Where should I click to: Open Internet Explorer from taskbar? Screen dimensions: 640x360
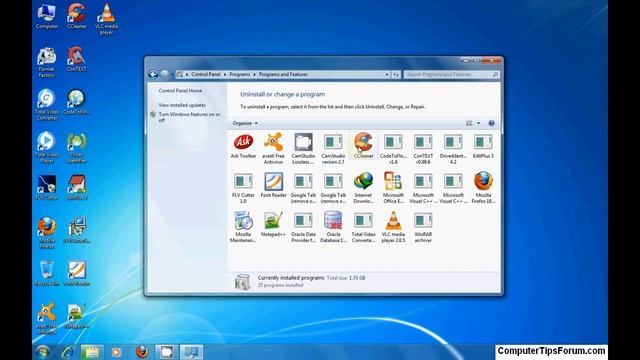click(67, 352)
